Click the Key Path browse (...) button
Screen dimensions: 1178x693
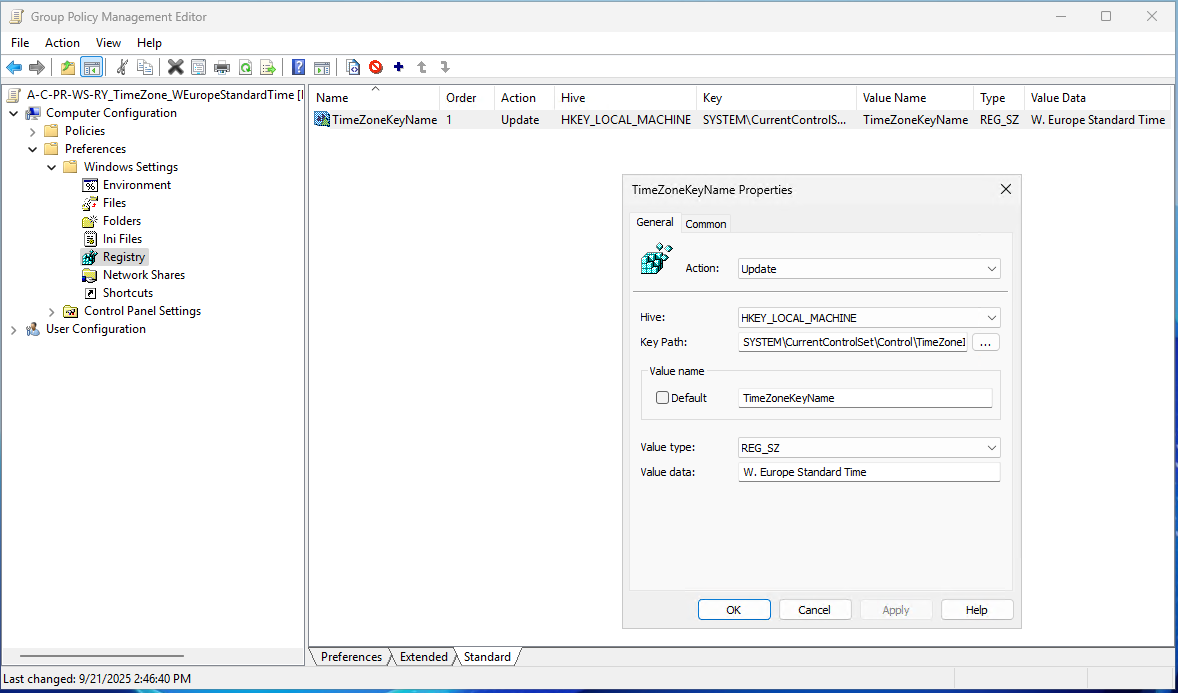[x=985, y=343]
